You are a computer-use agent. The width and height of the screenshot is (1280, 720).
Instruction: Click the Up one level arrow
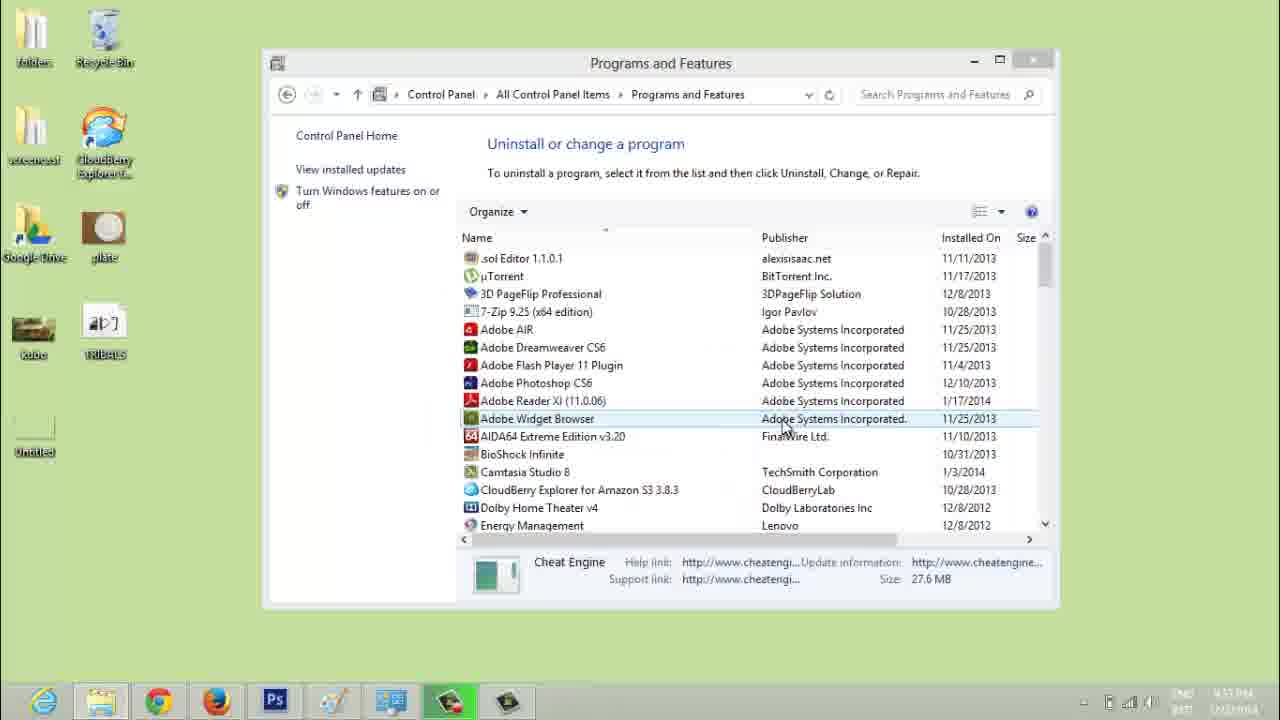click(x=357, y=95)
